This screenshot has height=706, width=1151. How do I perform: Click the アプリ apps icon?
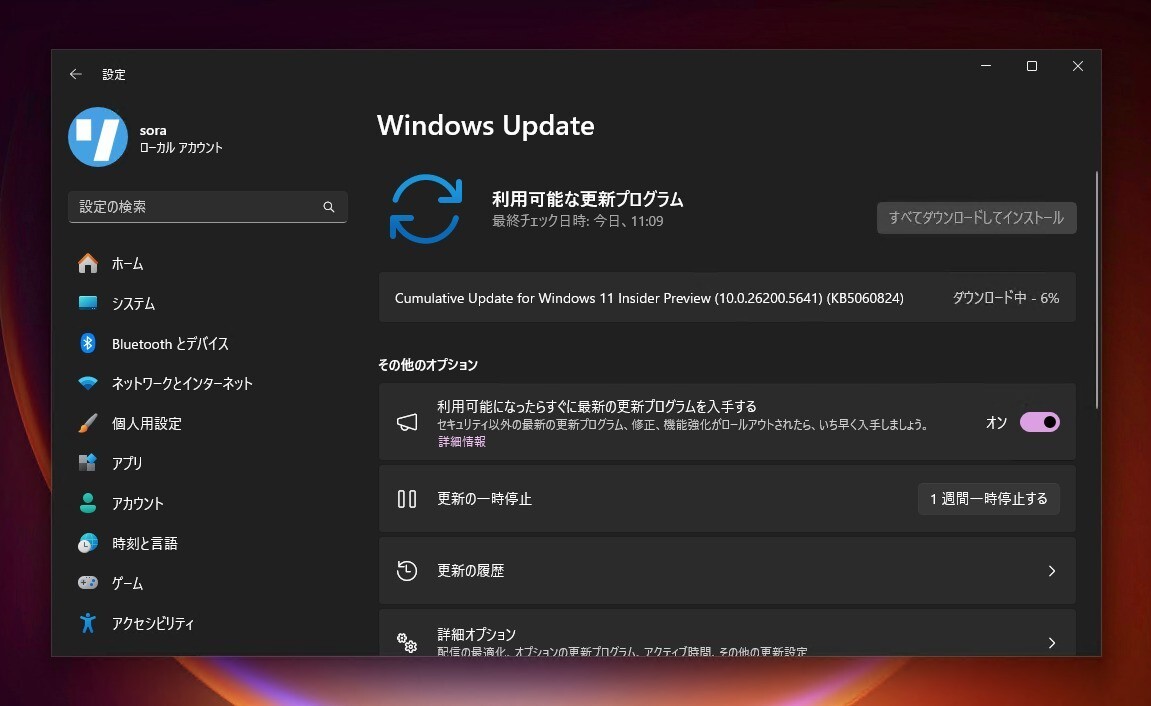click(88, 462)
